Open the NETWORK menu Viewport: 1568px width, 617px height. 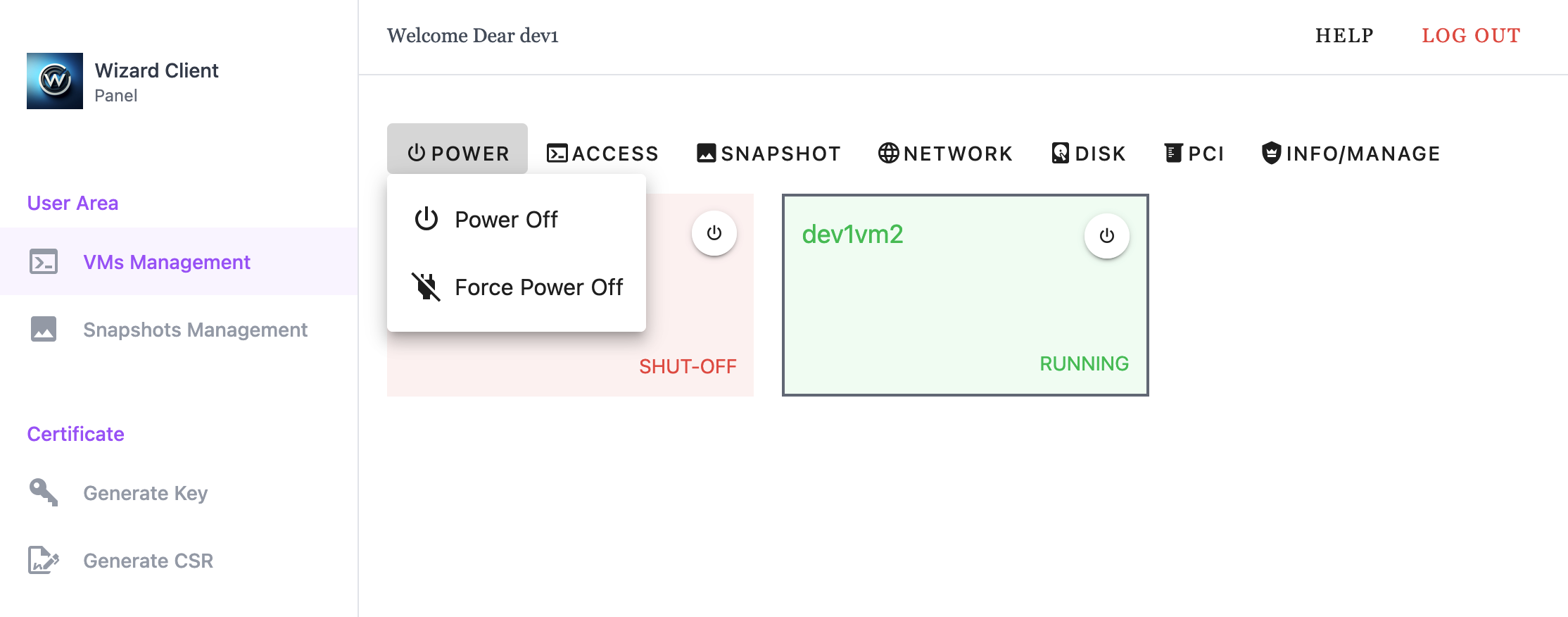945,153
